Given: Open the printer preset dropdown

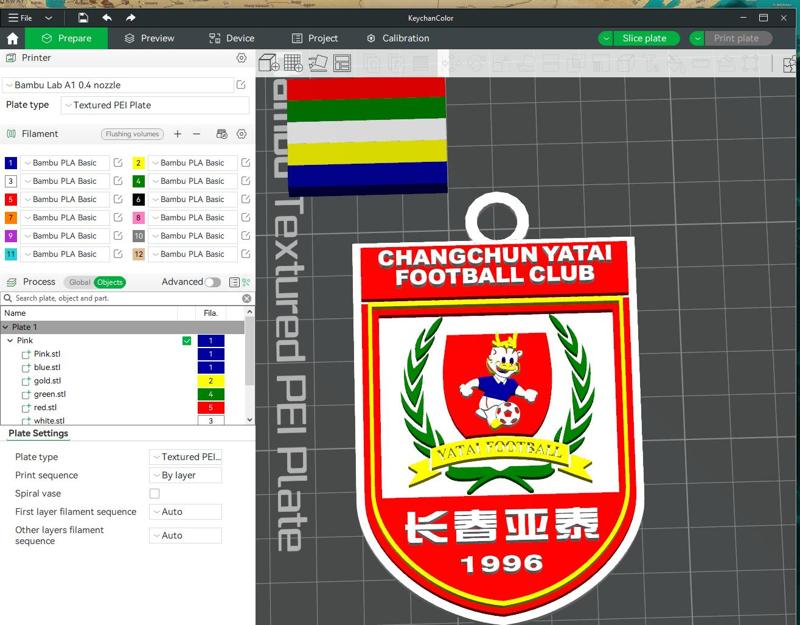Looking at the screenshot, I should 118,85.
